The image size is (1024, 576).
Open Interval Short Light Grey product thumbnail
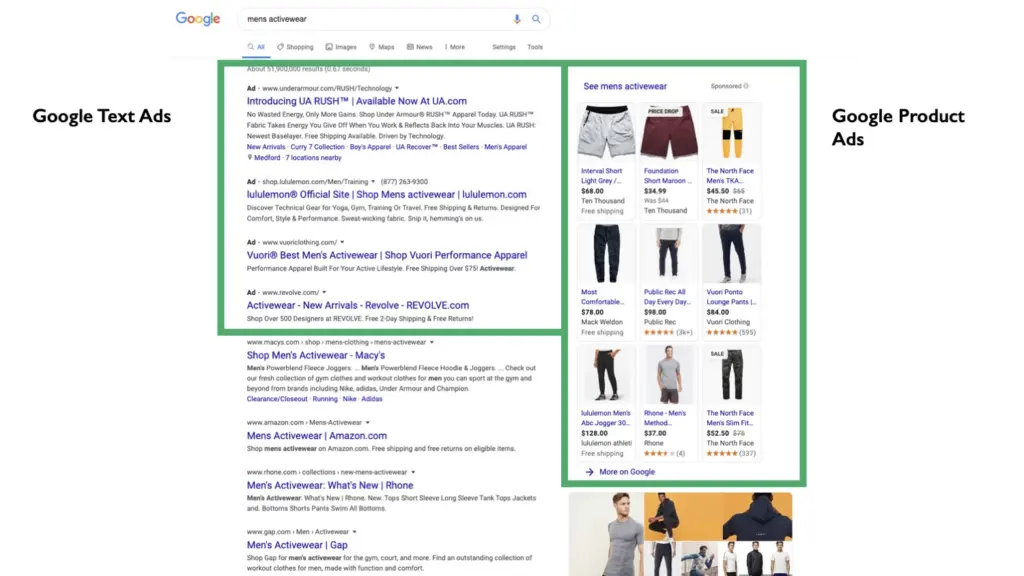point(605,133)
